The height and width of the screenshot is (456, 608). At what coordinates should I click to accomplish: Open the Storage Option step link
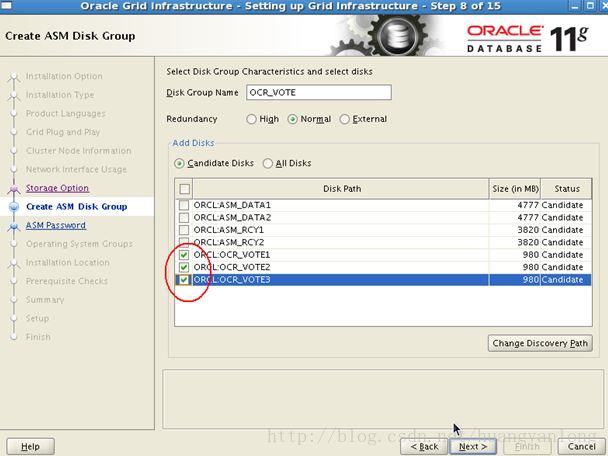(x=57, y=188)
